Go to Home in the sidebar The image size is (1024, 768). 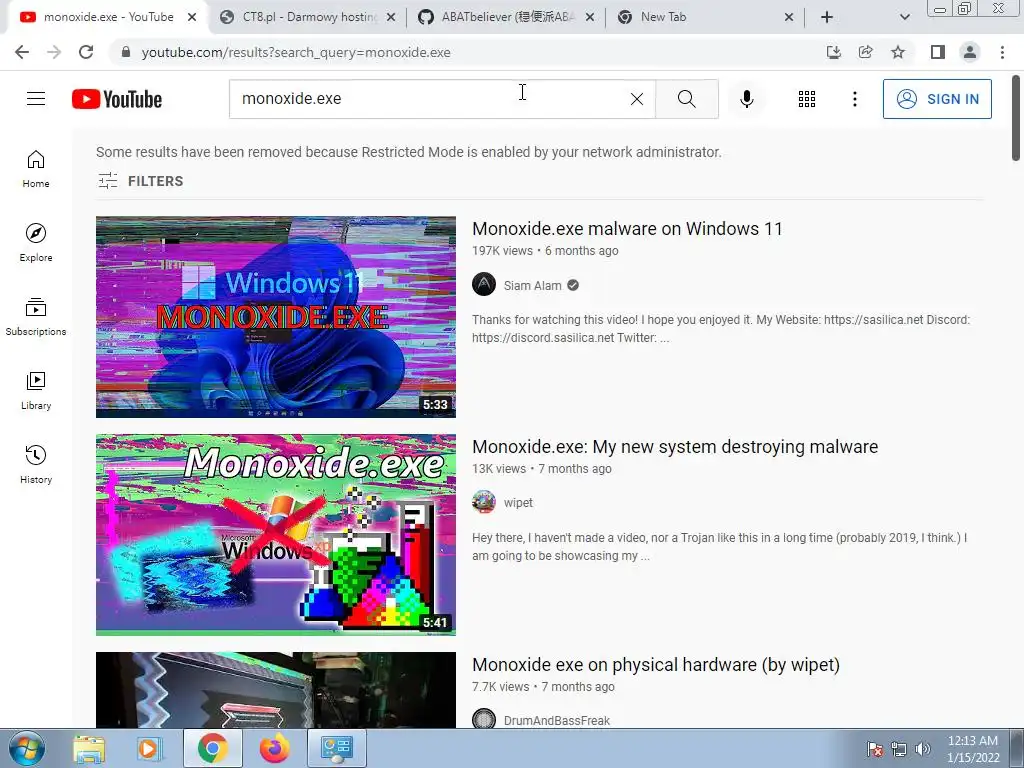point(36,169)
